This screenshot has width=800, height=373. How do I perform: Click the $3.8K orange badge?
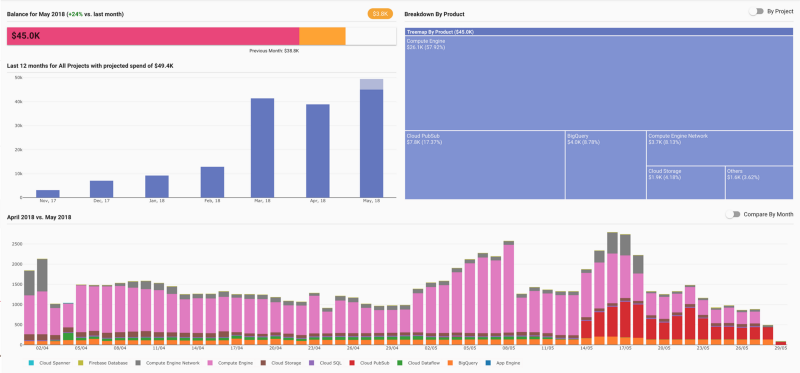pos(380,14)
